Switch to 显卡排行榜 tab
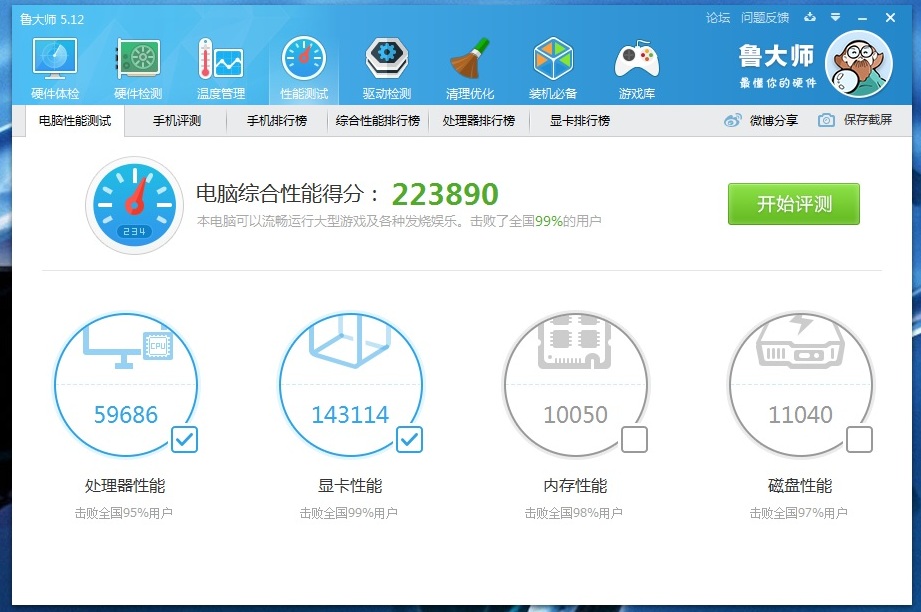 click(x=580, y=121)
